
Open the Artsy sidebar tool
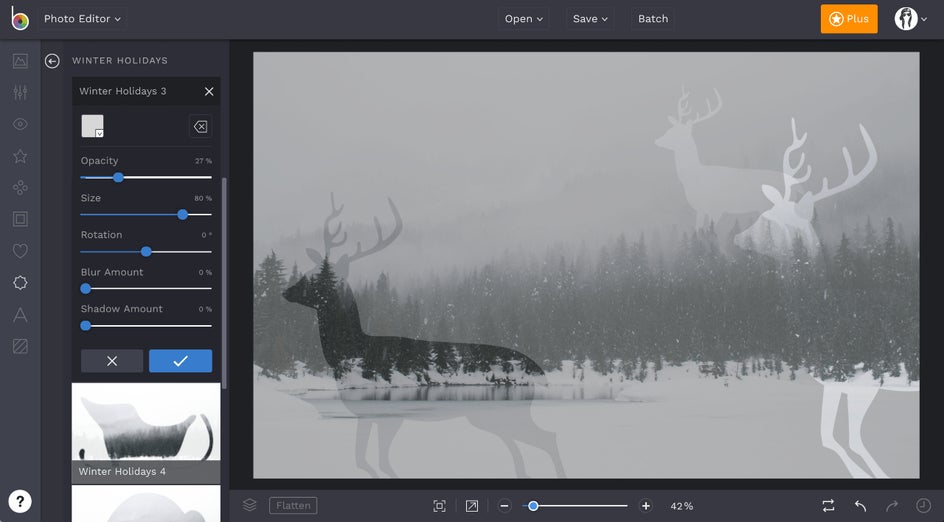point(20,188)
